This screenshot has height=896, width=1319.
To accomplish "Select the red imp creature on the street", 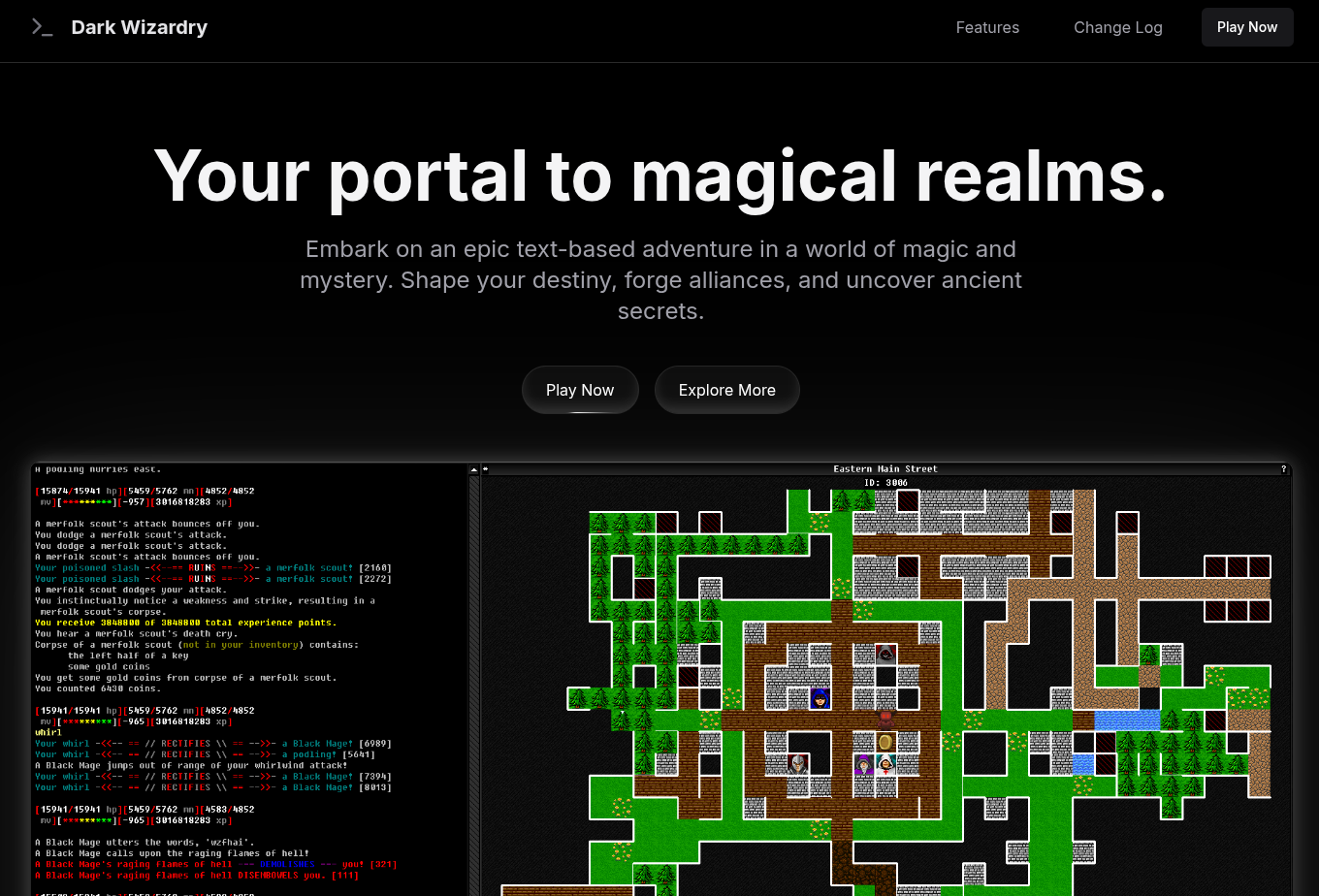I will pos(885,719).
